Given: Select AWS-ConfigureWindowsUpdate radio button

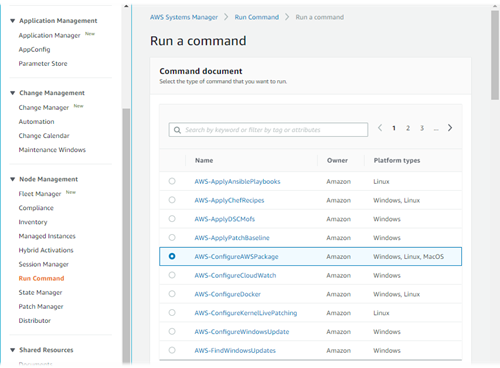Looking at the screenshot, I should [x=172, y=331].
